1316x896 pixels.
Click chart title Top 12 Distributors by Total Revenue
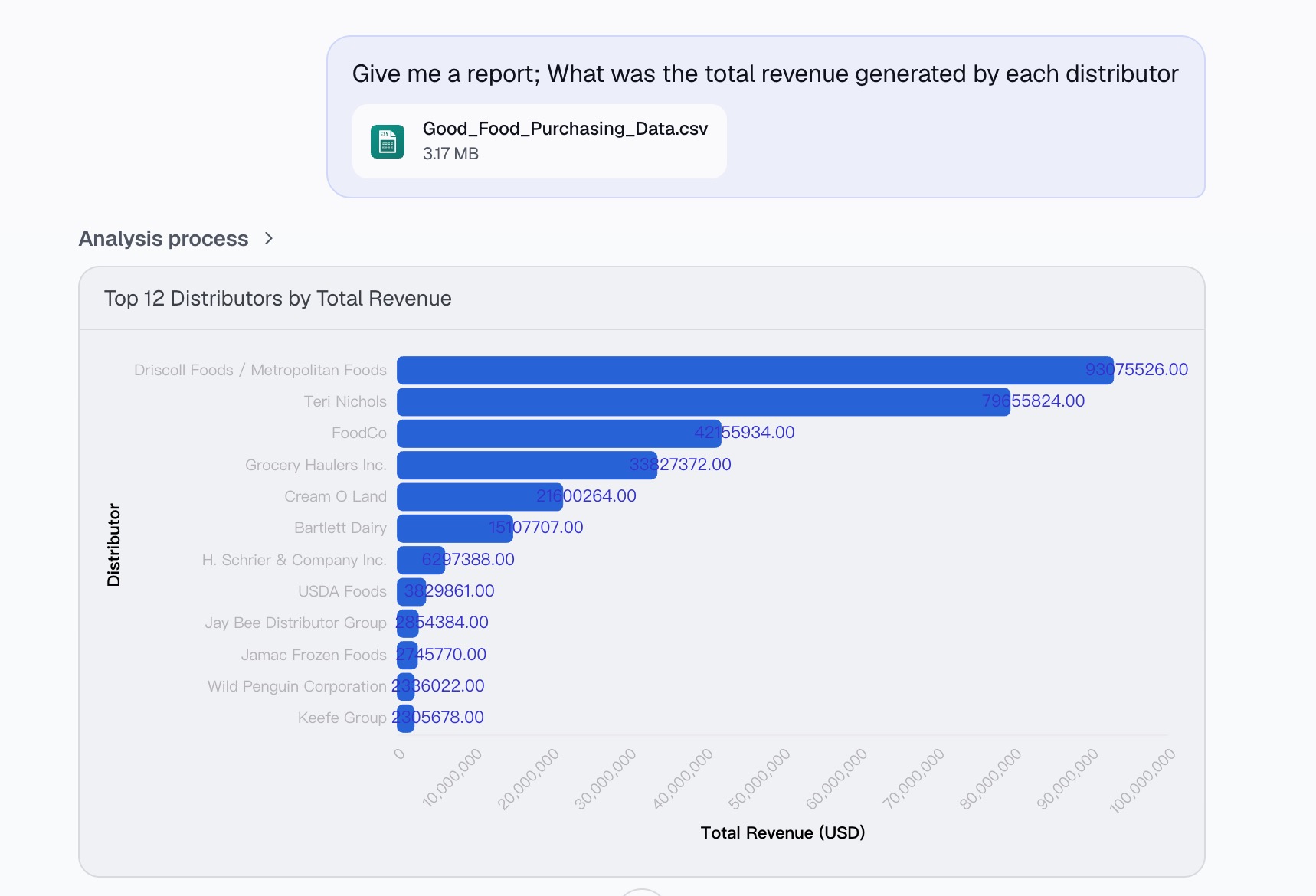point(278,298)
